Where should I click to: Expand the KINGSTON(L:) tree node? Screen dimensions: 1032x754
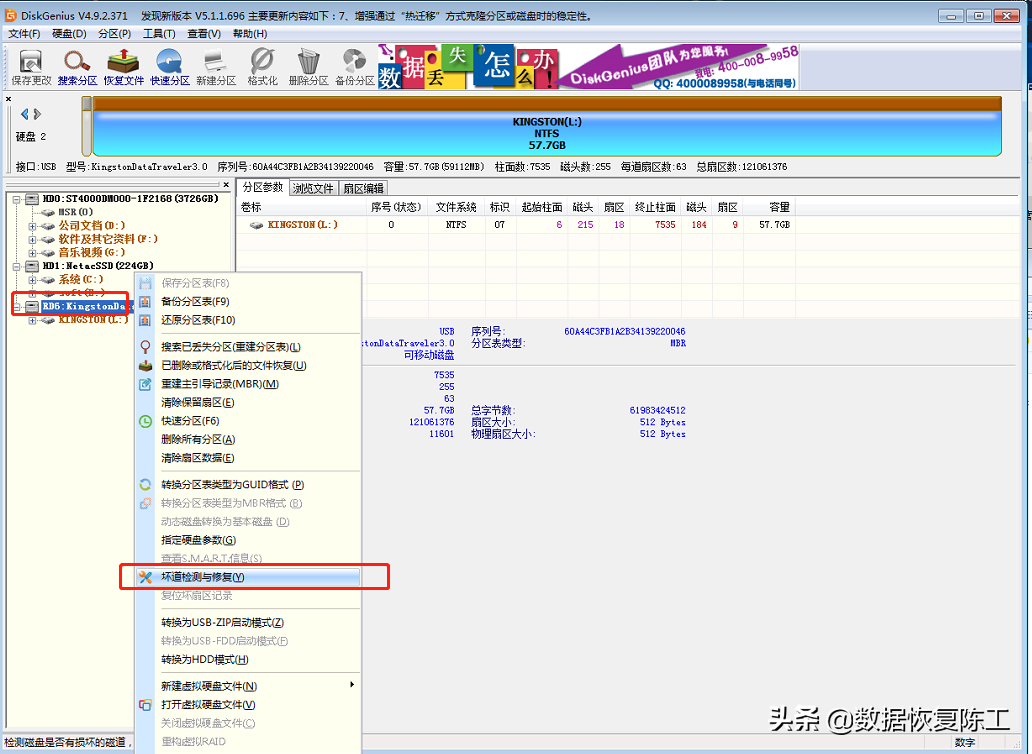pos(32,320)
